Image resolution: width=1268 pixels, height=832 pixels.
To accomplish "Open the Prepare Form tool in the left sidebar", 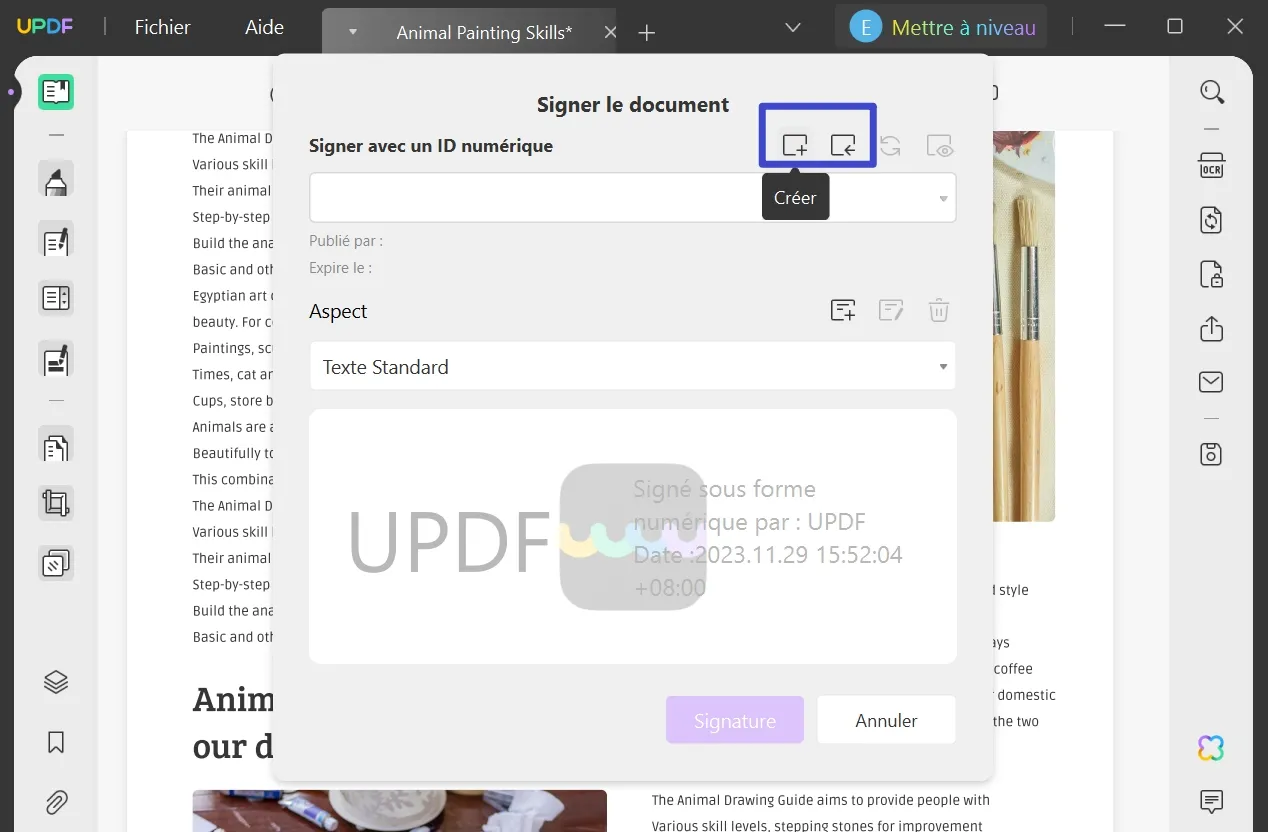I will pyautogui.click(x=56, y=298).
